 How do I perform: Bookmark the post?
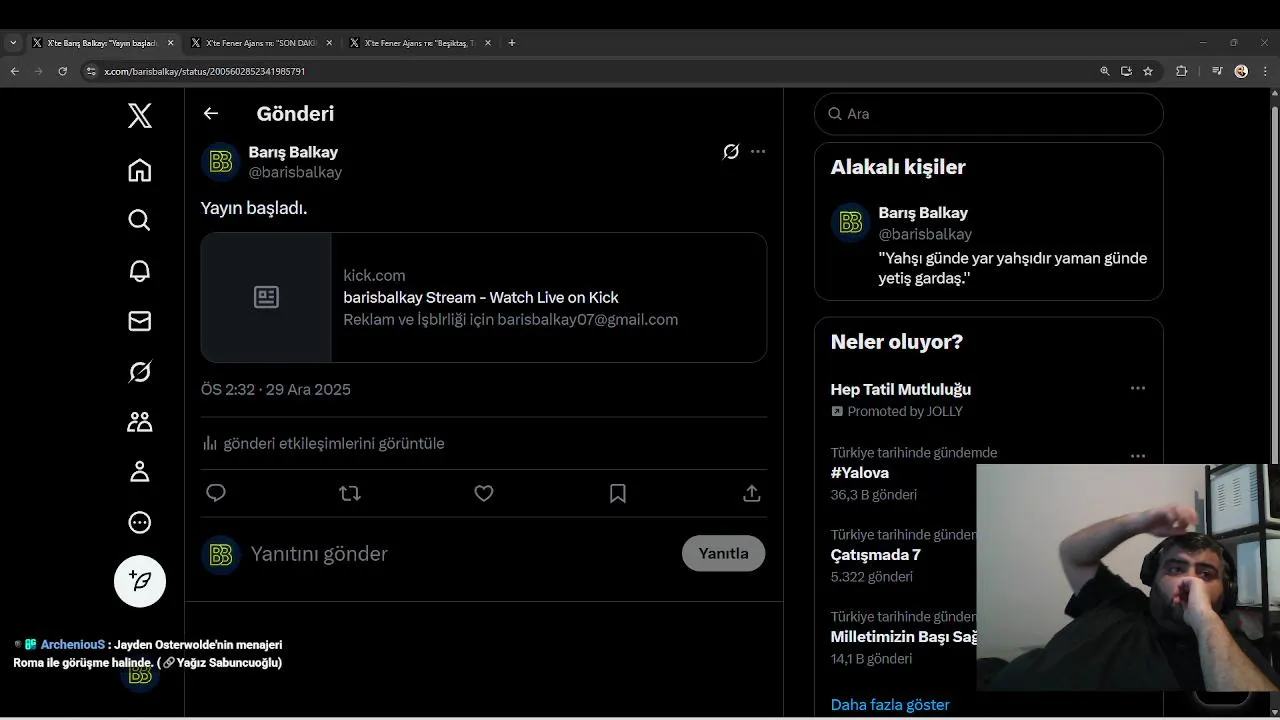[x=618, y=493]
